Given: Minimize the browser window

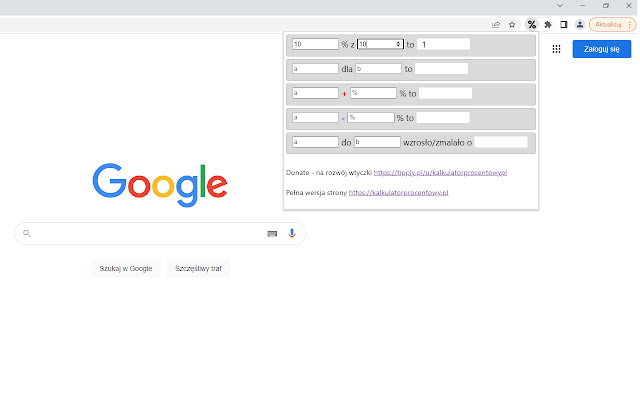Looking at the screenshot, I should [x=583, y=6].
